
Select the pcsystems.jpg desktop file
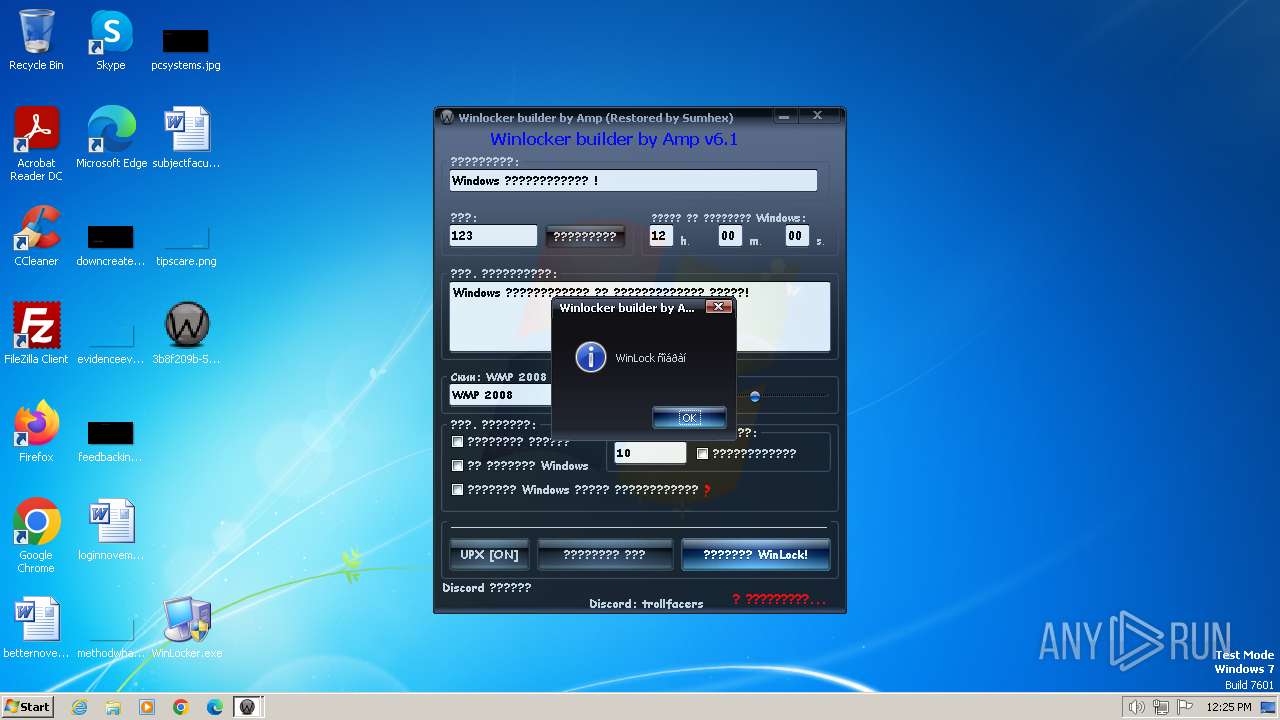point(186,48)
